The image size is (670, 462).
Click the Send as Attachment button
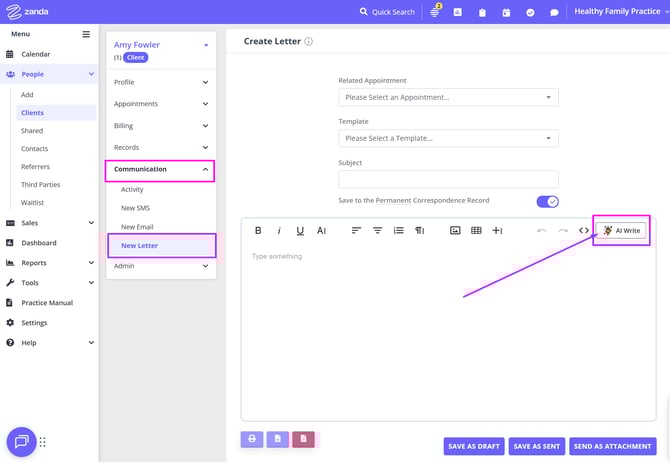[x=611, y=446]
